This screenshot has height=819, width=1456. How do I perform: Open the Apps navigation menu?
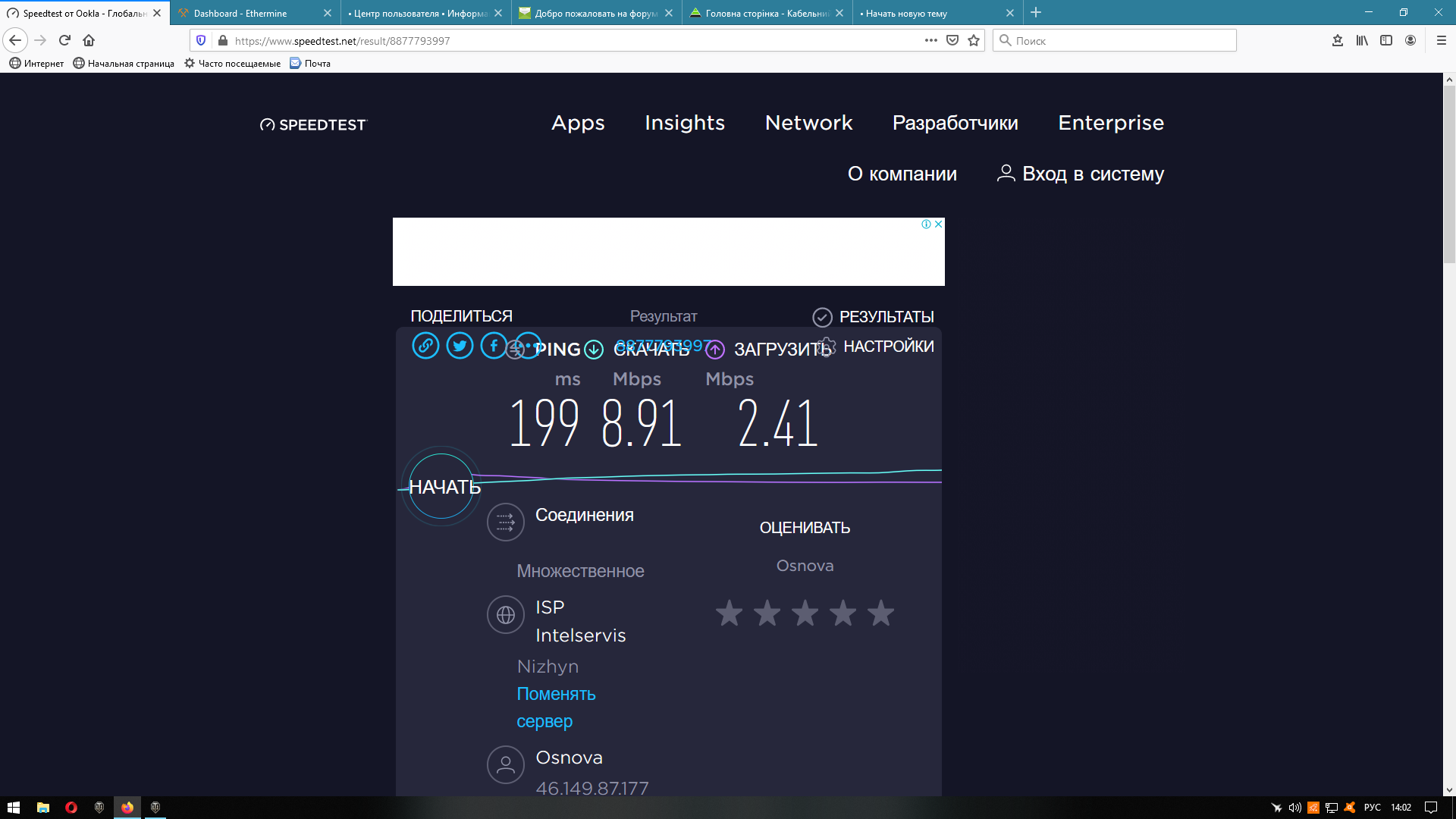(578, 123)
